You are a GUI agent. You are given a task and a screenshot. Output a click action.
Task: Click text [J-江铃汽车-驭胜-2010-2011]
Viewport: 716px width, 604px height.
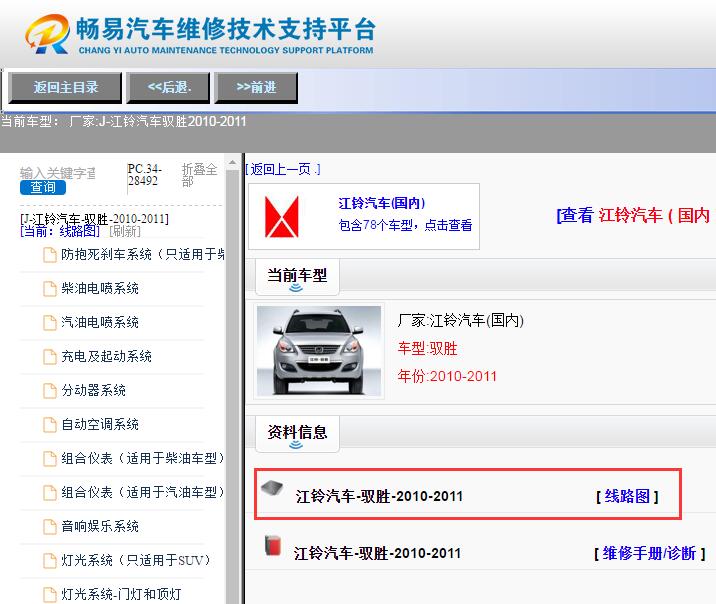tap(95, 219)
